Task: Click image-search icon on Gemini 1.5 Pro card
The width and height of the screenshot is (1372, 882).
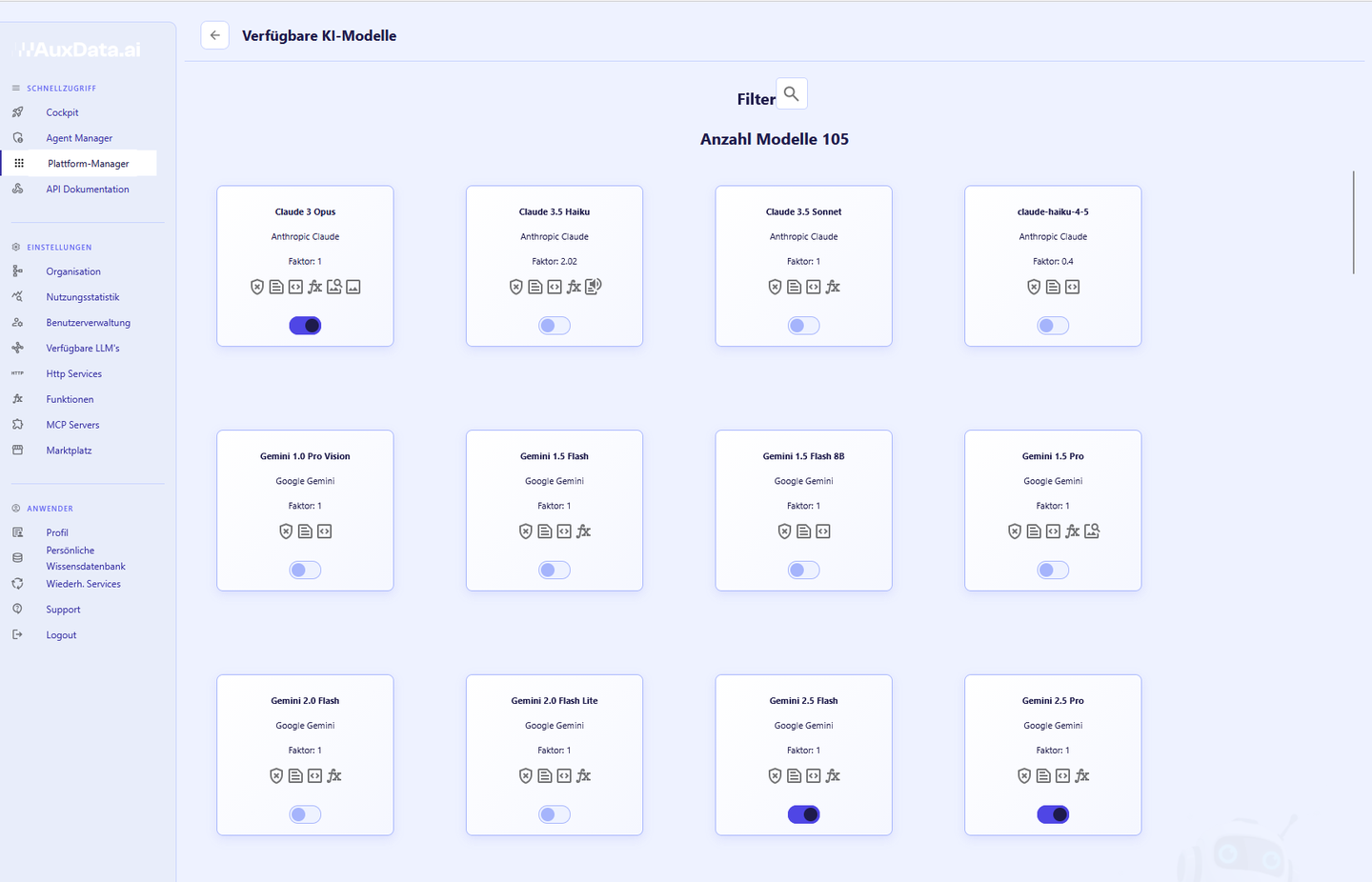Action: [x=1092, y=531]
